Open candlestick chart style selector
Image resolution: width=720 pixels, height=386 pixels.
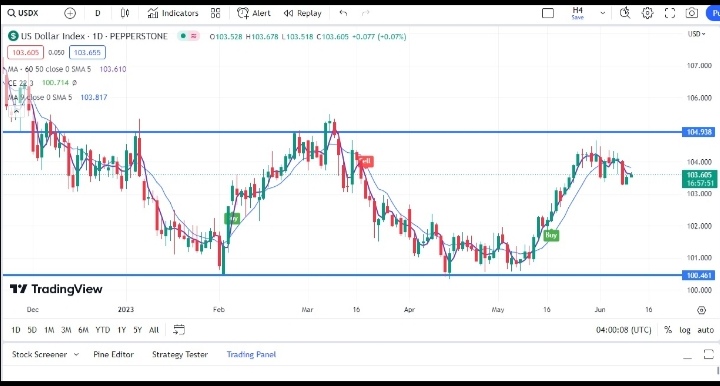(x=125, y=13)
